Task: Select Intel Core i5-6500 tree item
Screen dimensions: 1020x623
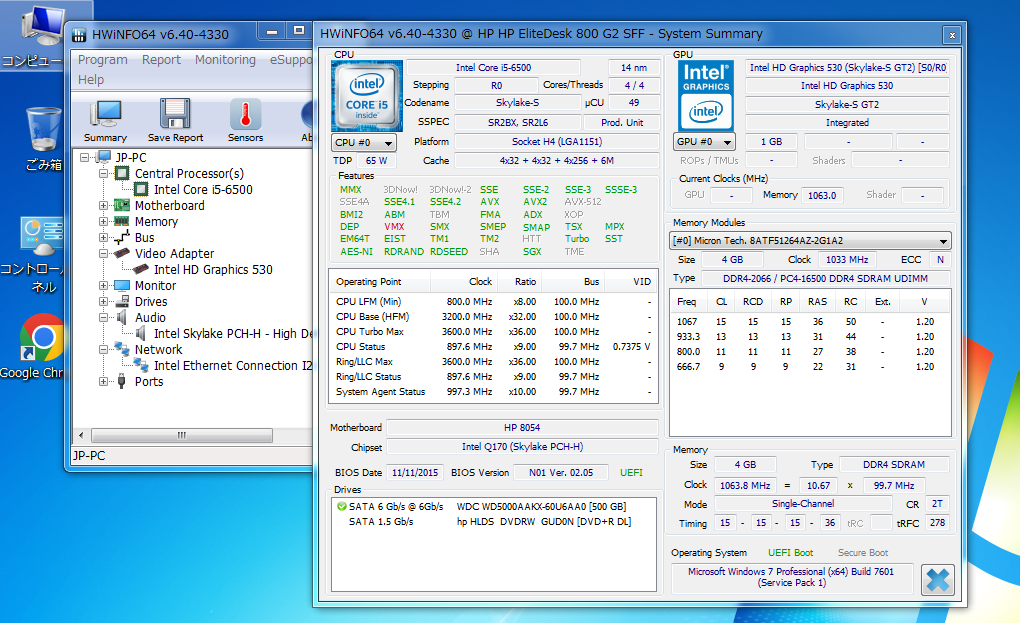Action: pos(203,190)
